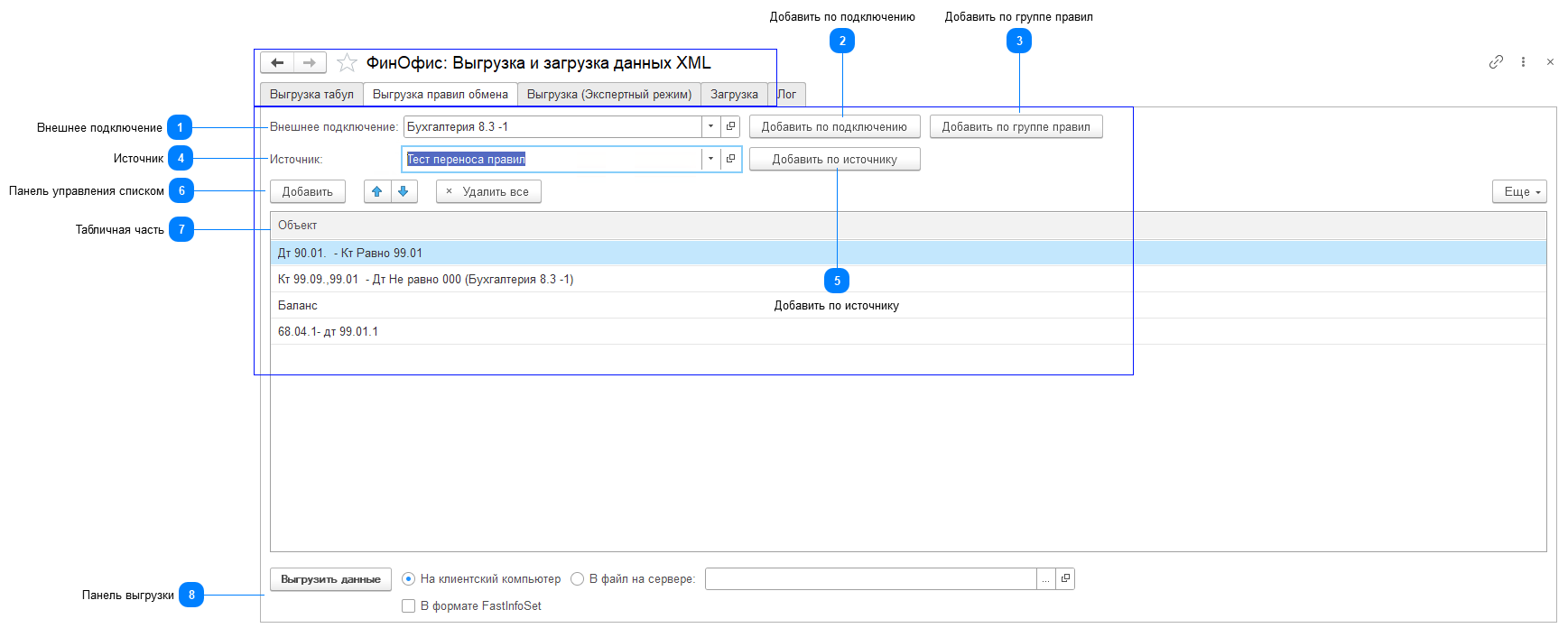The image size is (1568, 628).
Task: Go back with the left arrow button
Action: (x=277, y=62)
